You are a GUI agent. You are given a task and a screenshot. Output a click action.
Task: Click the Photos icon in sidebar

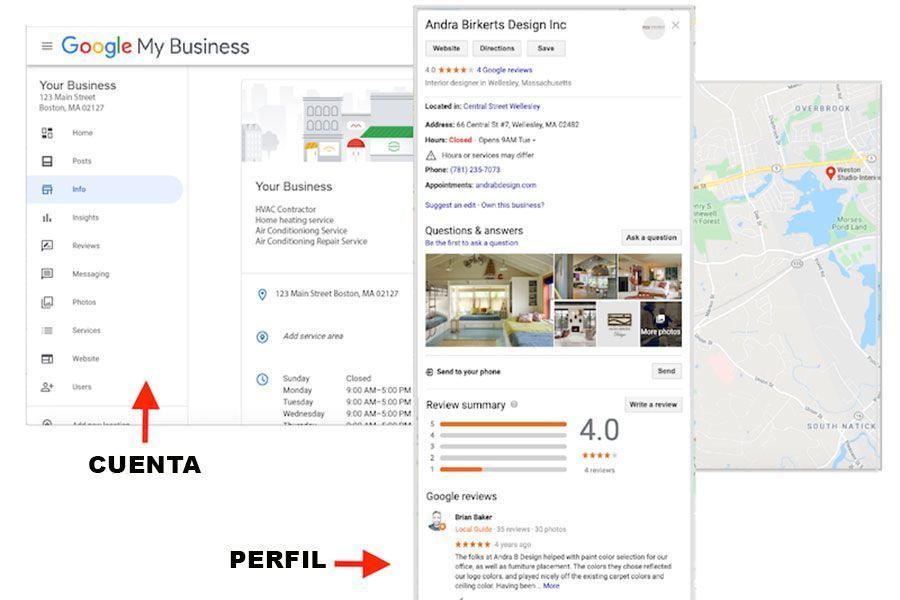point(47,302)
